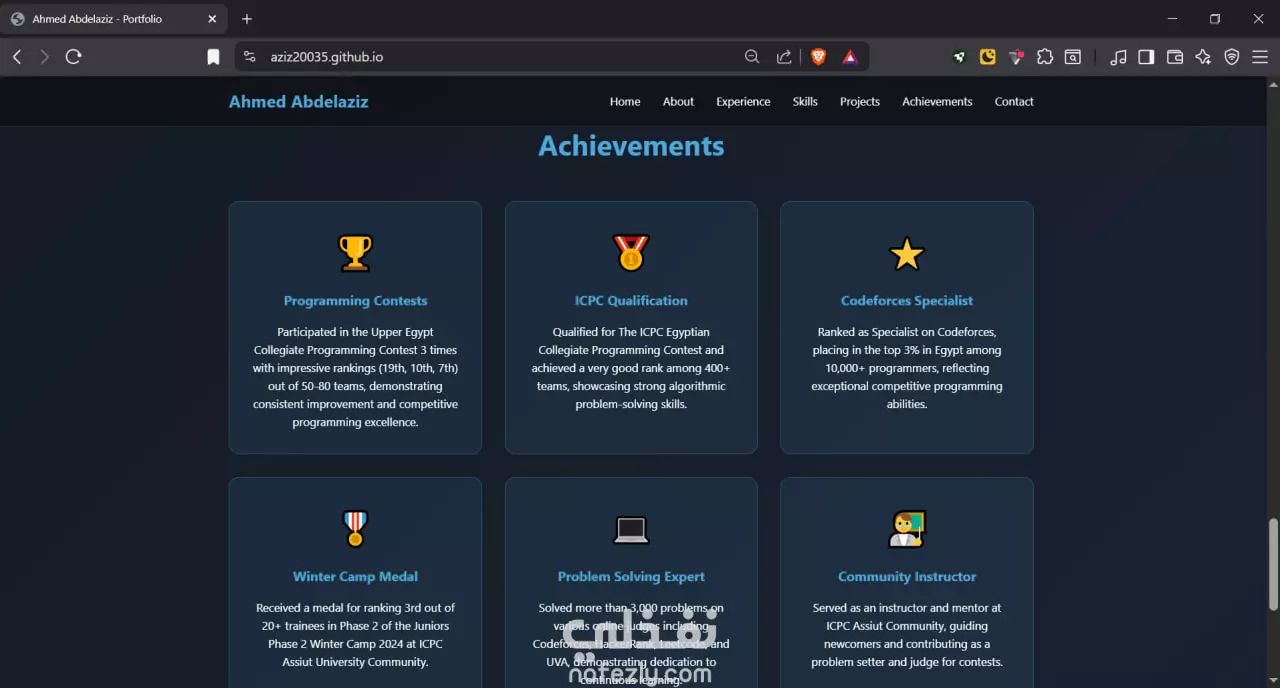1280x688 pixels.
Task: Click the ICPC Qualification card title
Action: tap(631, 301)
